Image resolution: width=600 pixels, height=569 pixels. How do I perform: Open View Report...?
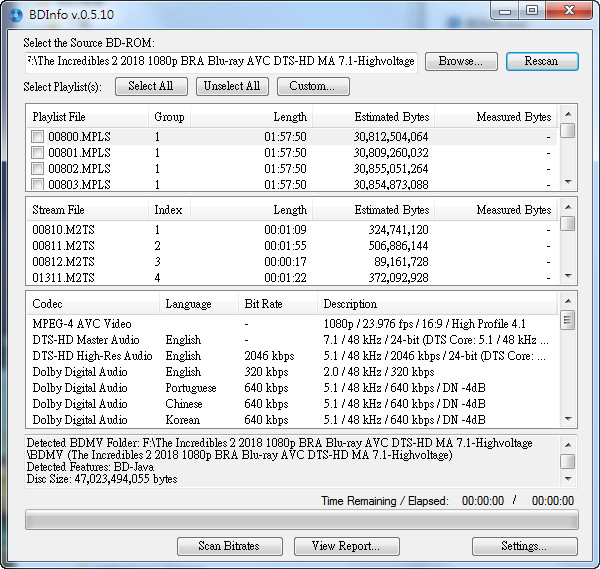coord(347,546)
